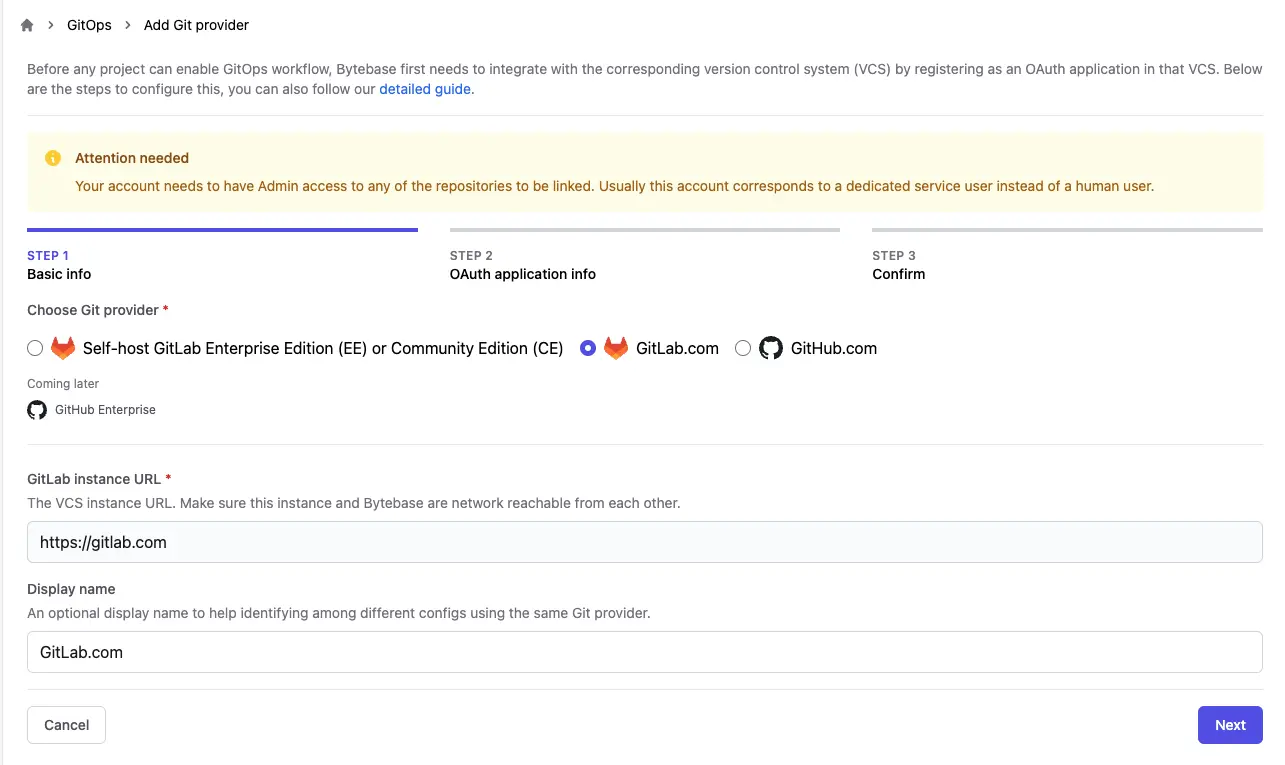
Task: Select the GitHub.com radio button
Action: [x=743, y=348]
